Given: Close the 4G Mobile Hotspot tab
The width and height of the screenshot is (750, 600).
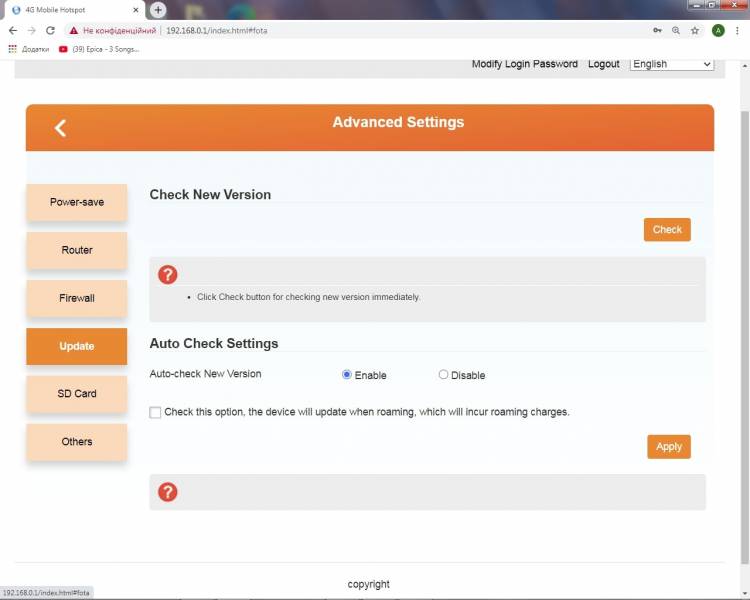Looking at the screenshot, I should [x=136, y=10].
